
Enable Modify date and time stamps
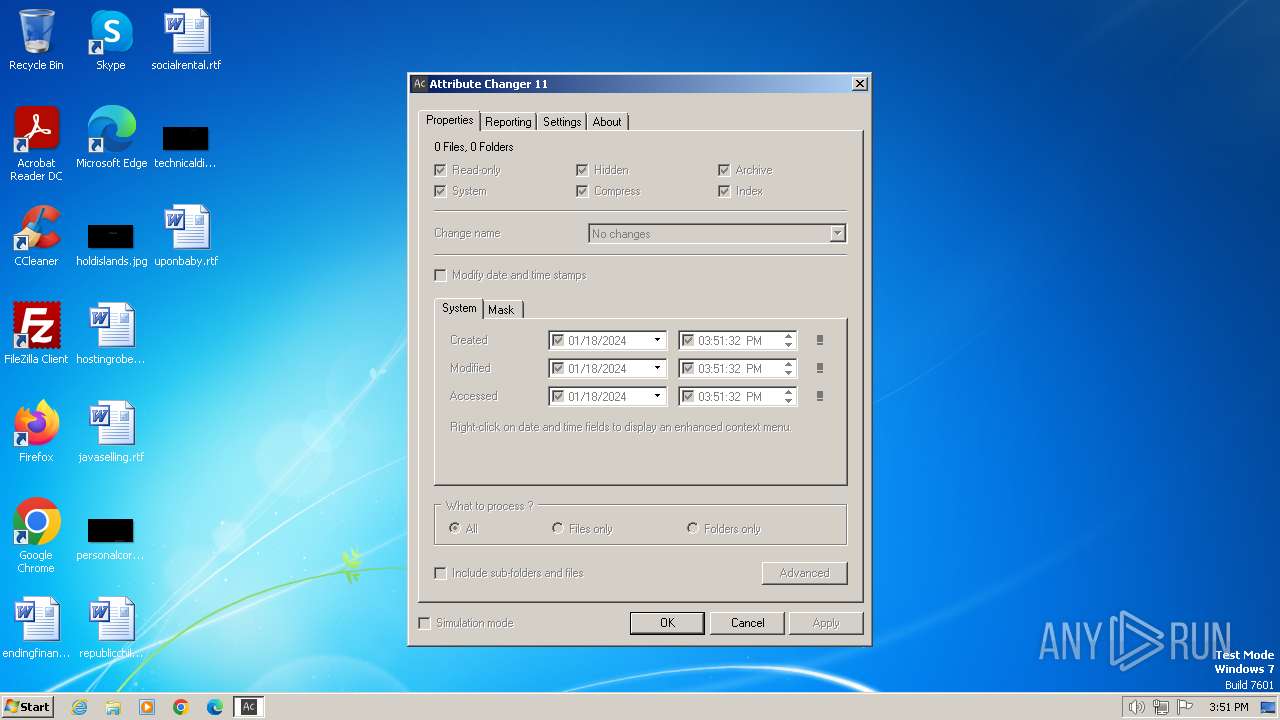click(x=440, y=275)
